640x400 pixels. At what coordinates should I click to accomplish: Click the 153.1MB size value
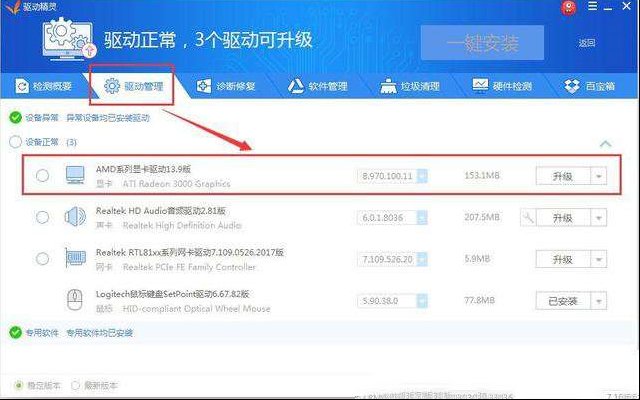[x=482, y=176]
